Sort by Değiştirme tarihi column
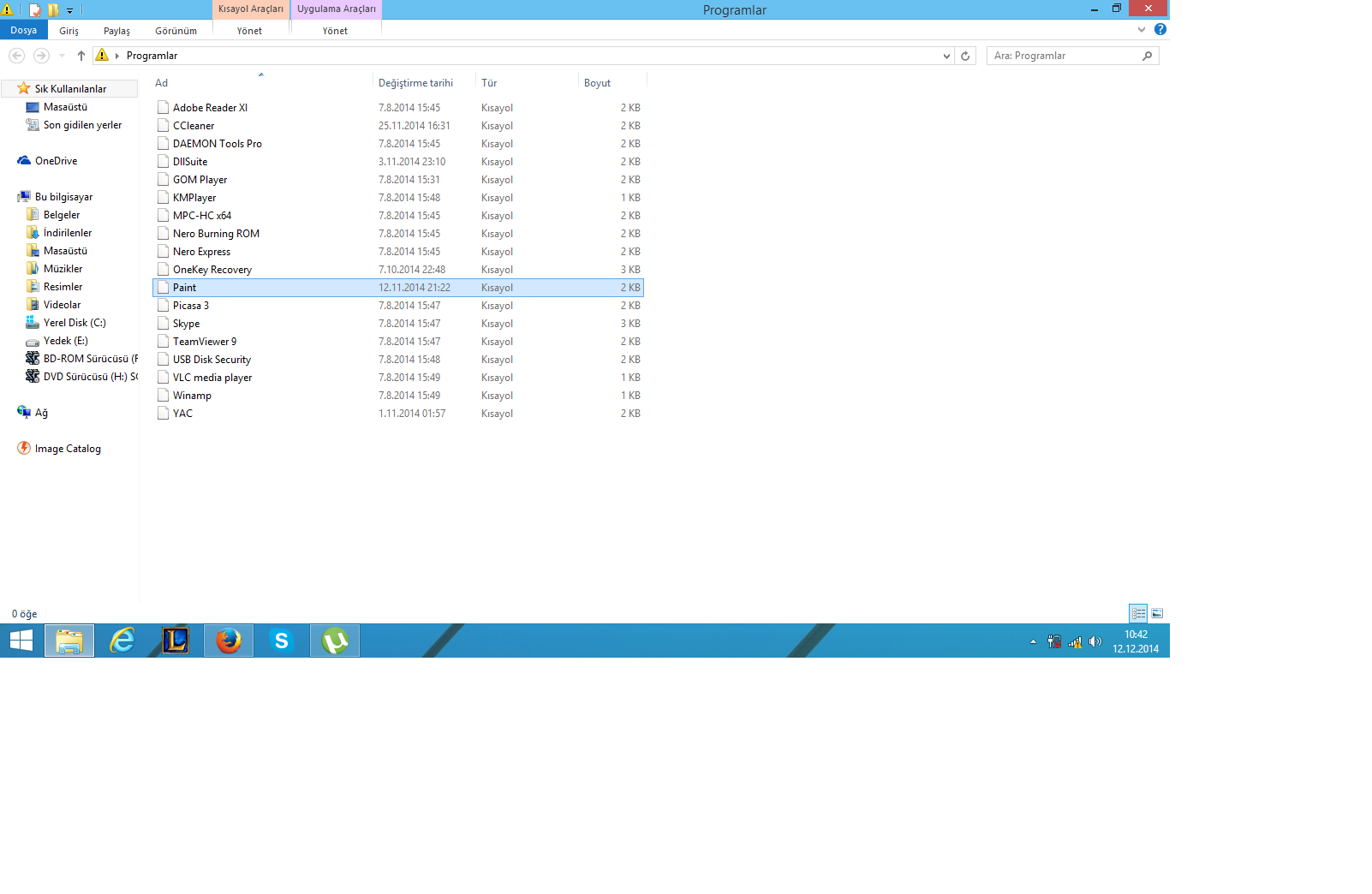The height and width of the screenshot is (894, 1372). tap(424, 83)
